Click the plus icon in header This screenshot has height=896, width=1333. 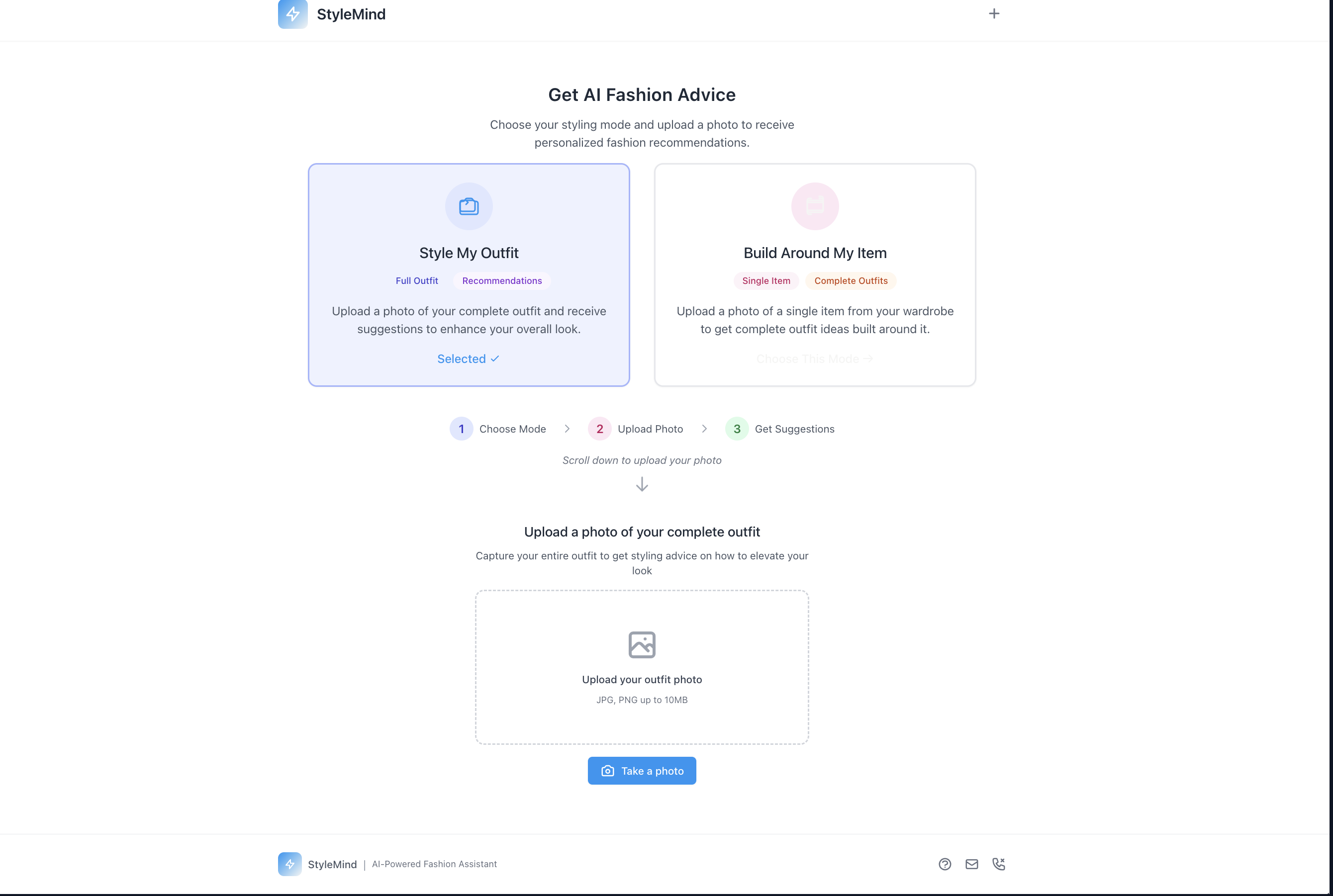point(994,14)
